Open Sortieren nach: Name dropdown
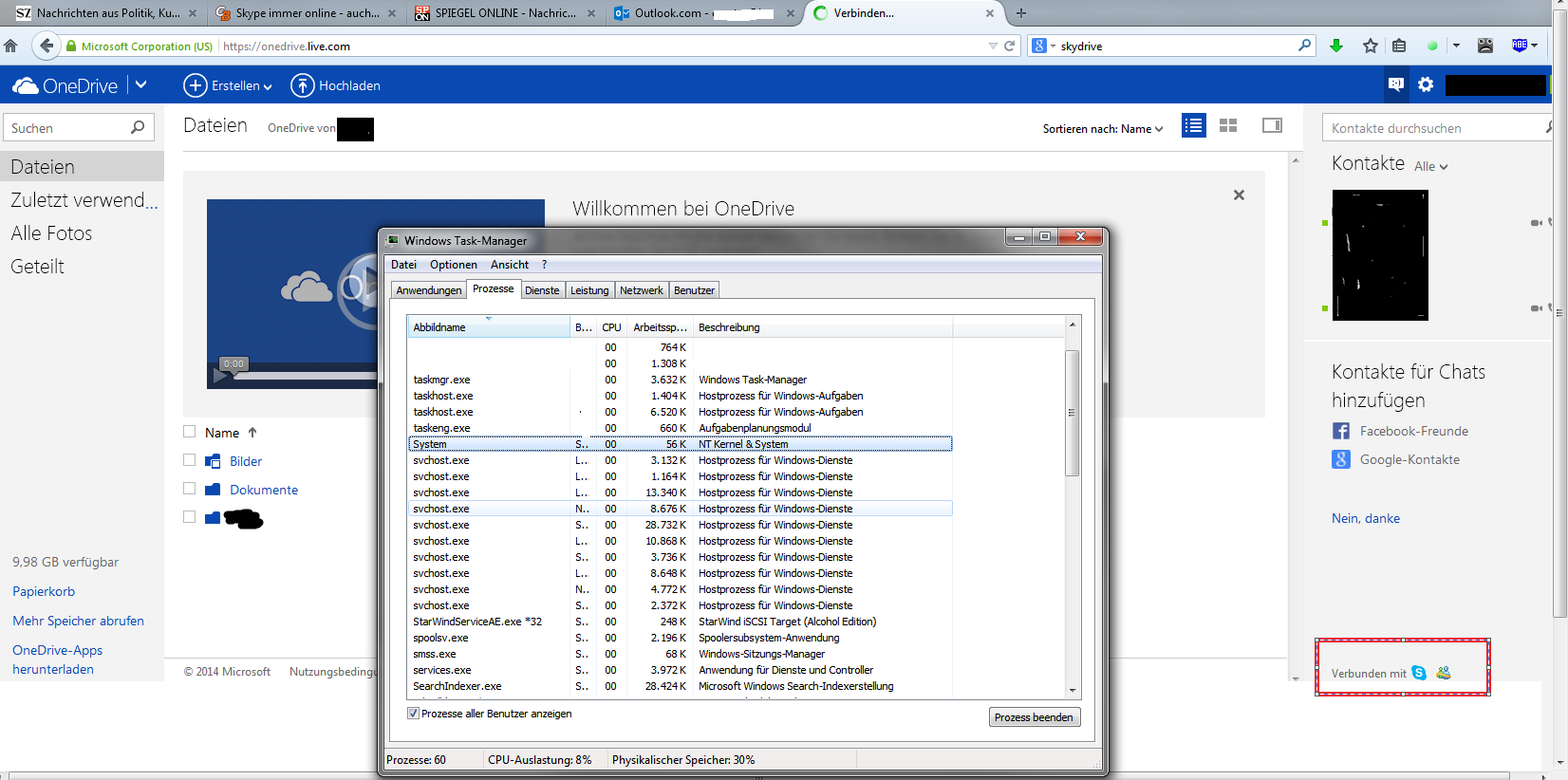Image resolution: width=1568 pixels, height=780 pixels. tap(1103, 129)
